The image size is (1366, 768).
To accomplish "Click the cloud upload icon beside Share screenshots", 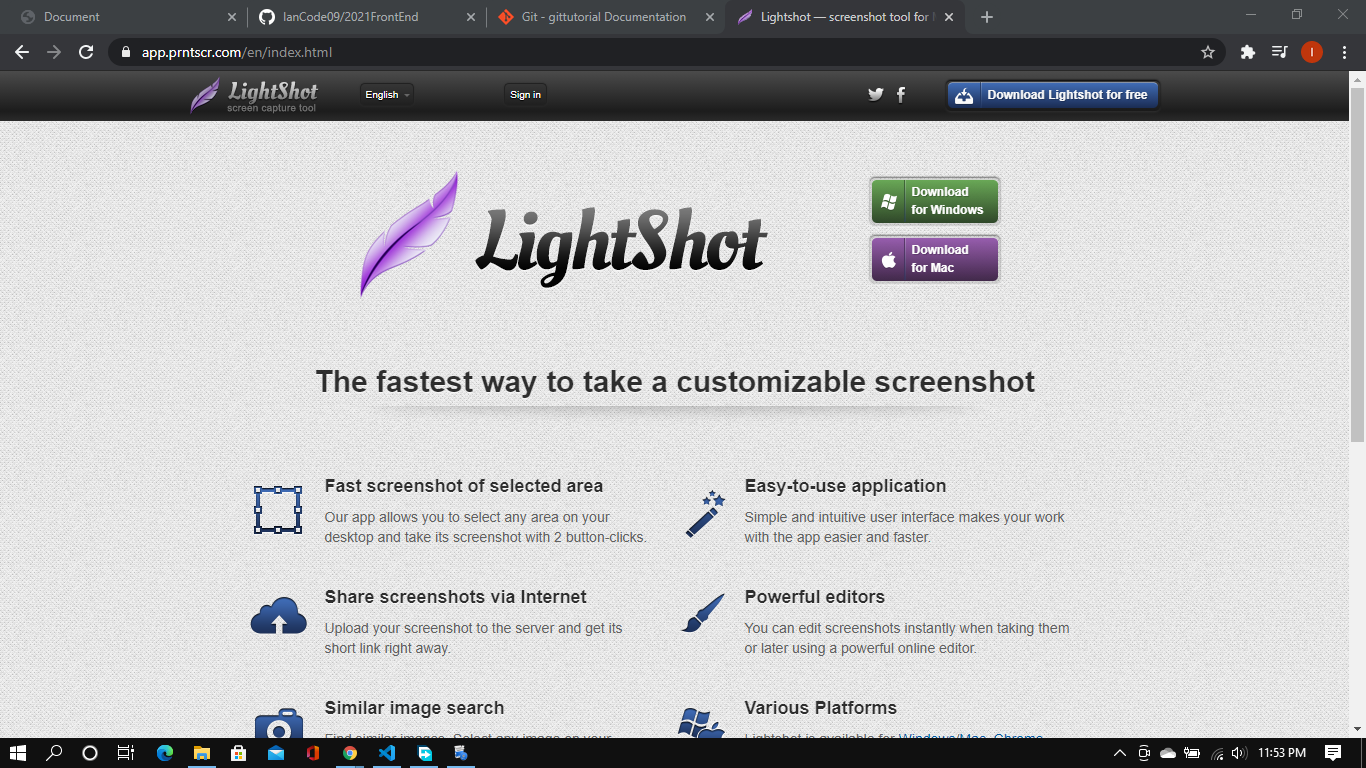I will point(278,616).
